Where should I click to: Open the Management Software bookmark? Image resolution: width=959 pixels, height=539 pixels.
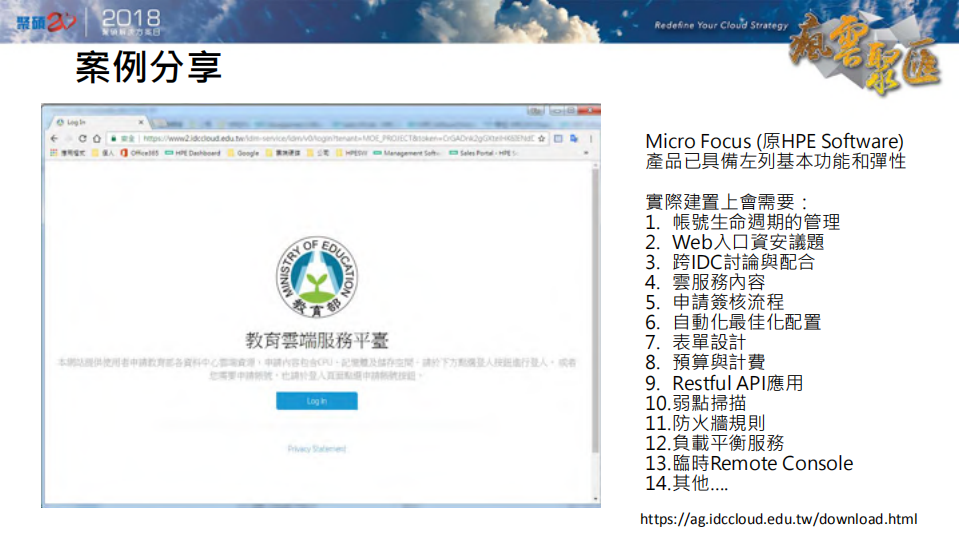point(407,153)
